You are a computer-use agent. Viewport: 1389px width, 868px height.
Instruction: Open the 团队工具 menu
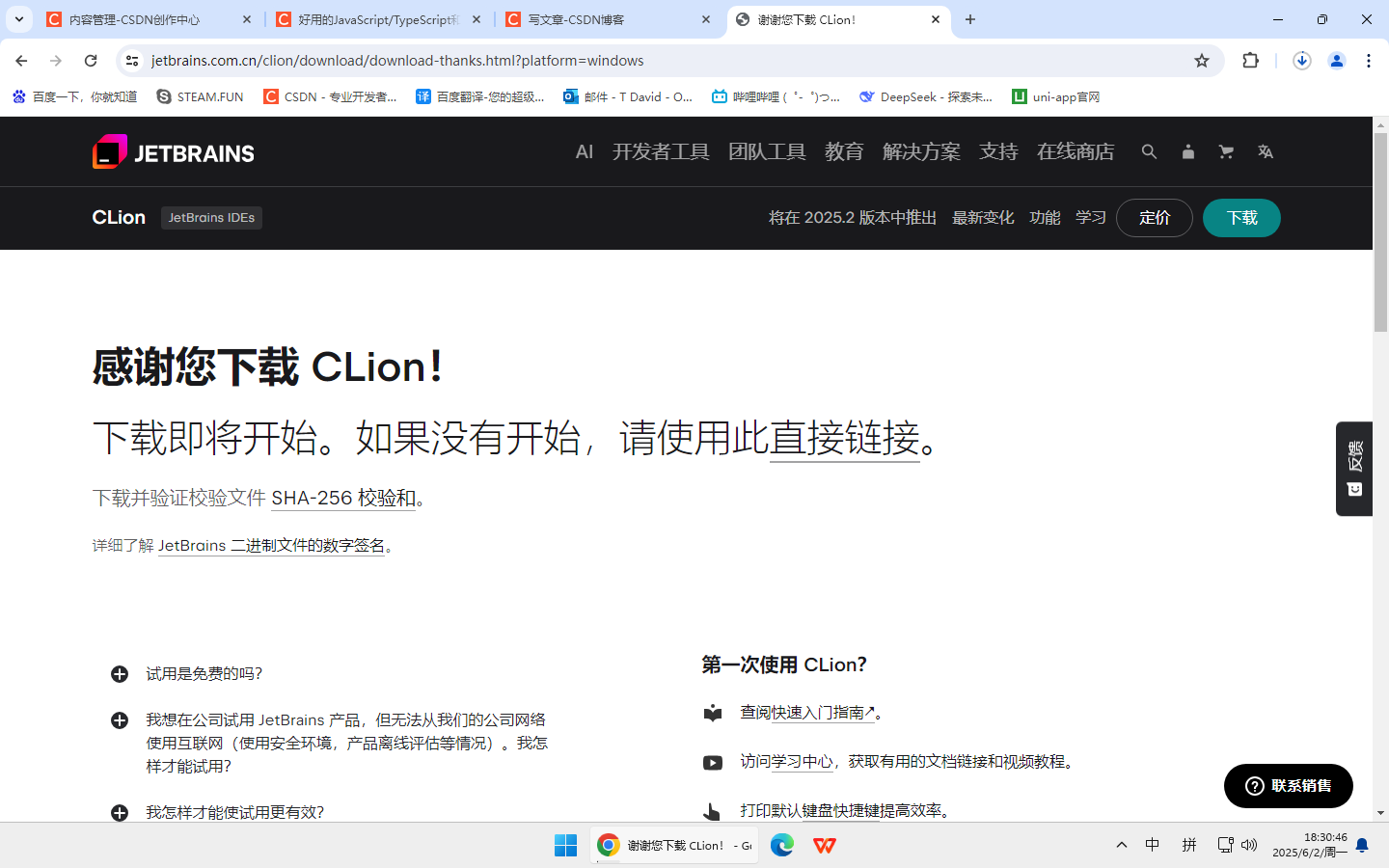point(767,151)
